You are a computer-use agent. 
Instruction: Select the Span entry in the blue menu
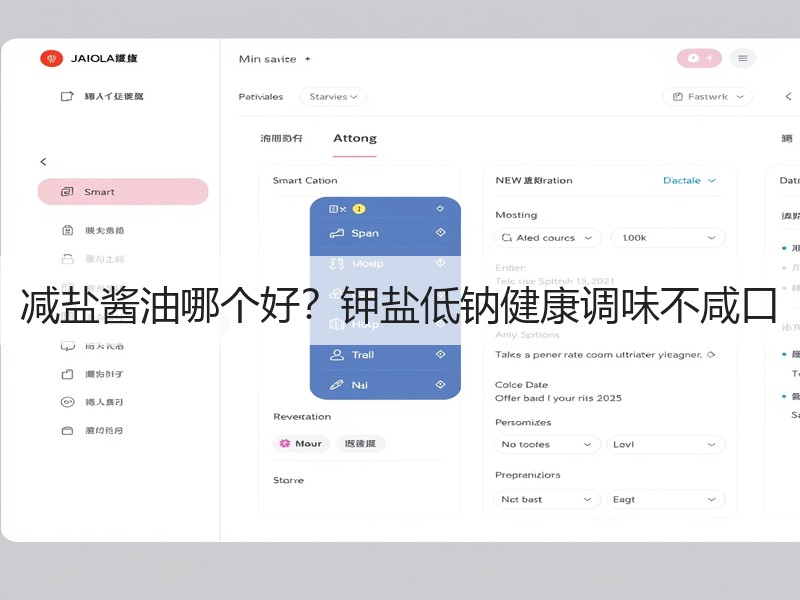coord(385,233)
